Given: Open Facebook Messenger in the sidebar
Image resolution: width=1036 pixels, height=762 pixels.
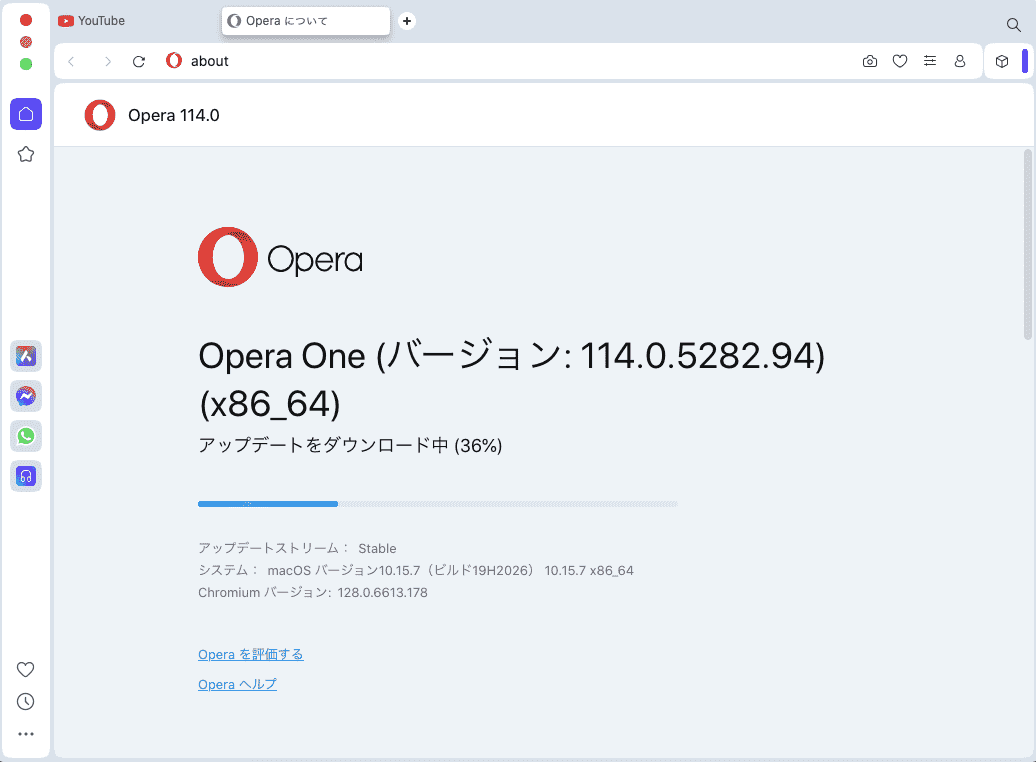Looking at the screenshot, I should (x=25, y=396).
